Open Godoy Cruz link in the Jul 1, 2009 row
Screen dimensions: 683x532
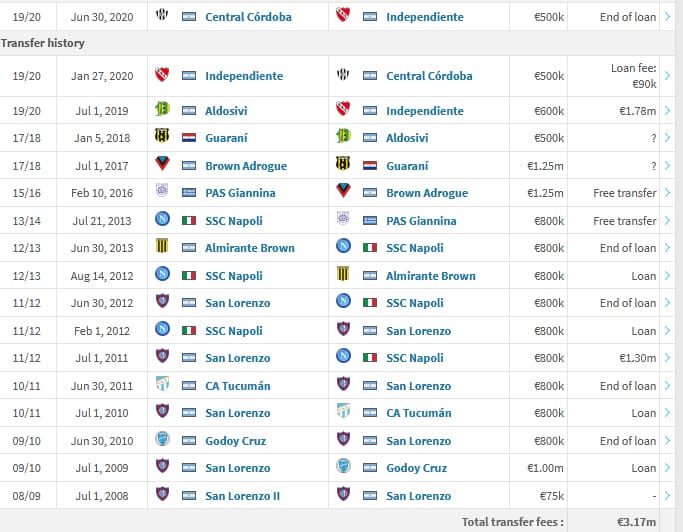coord(416,467)
